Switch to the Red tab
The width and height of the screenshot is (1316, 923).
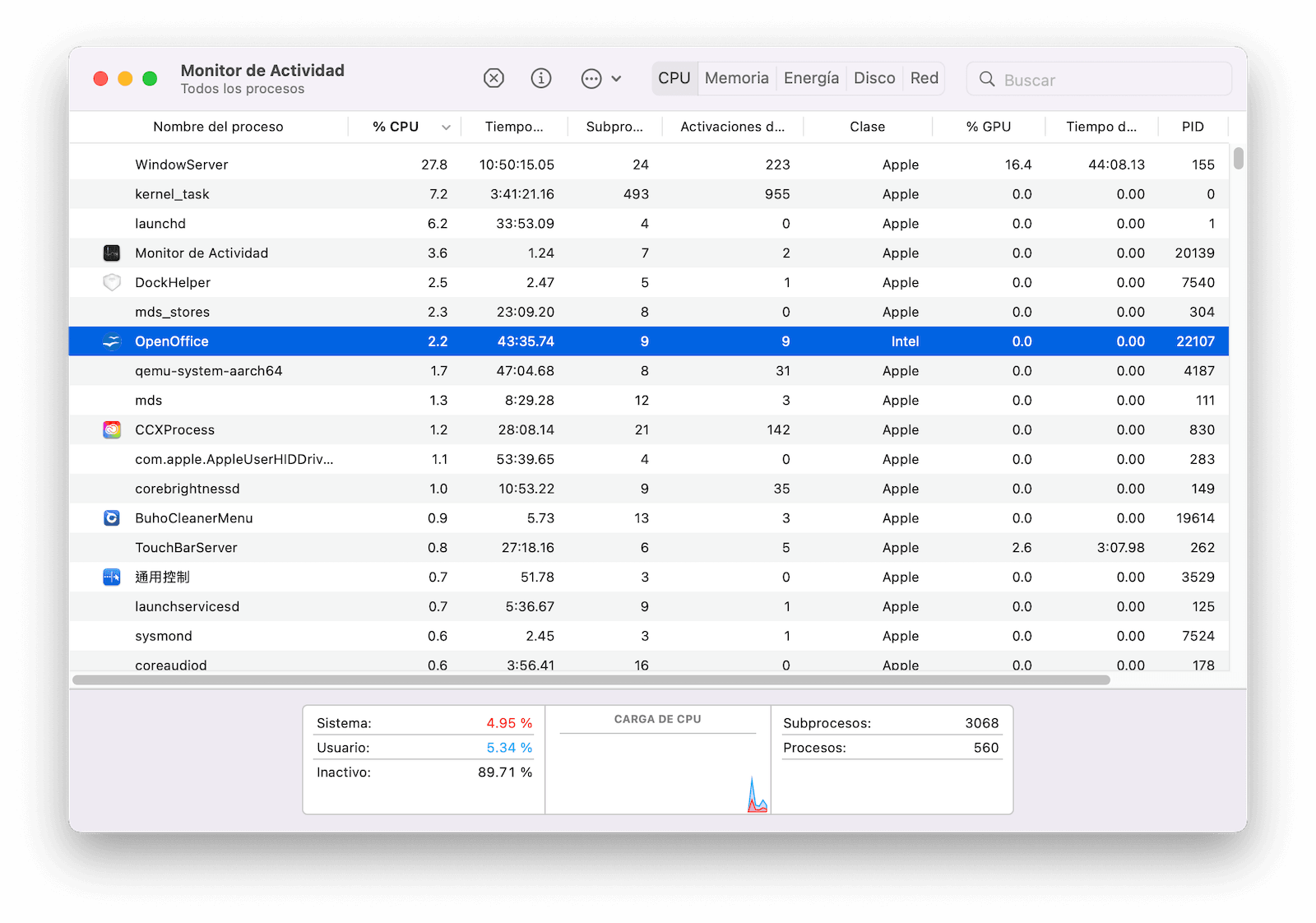924,78
